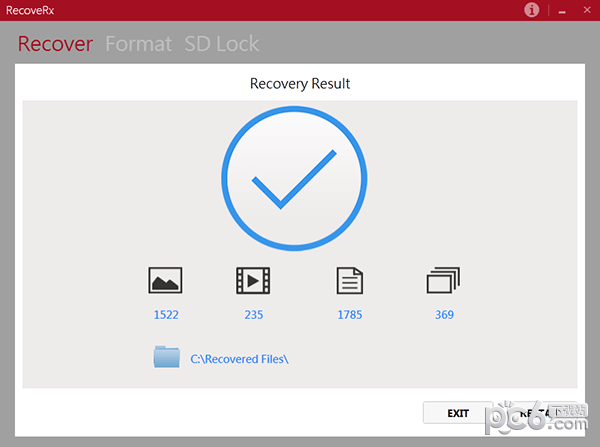Viewport: 600px width, 447px height.
Task: Open the blue Recovered Files folder icon
Action: (166, 357)
